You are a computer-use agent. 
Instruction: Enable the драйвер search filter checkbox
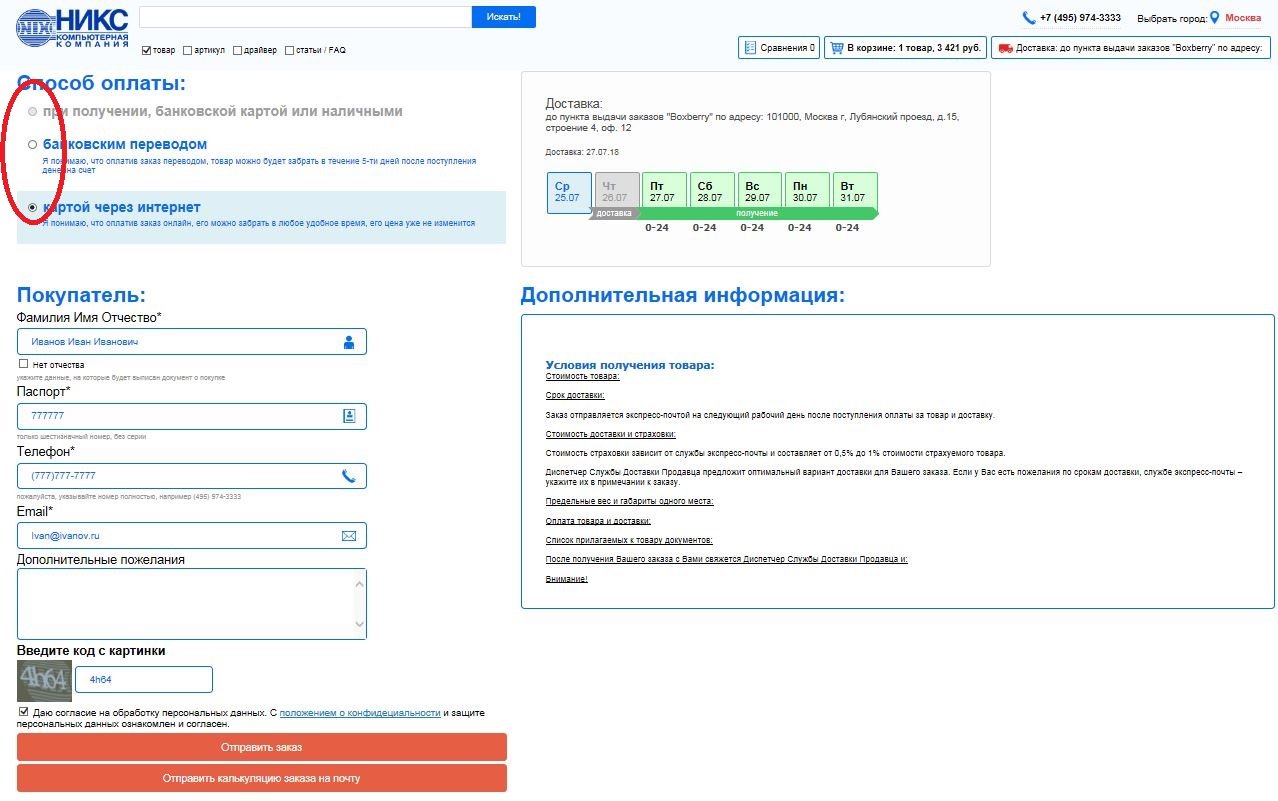(x=237, y=50)
